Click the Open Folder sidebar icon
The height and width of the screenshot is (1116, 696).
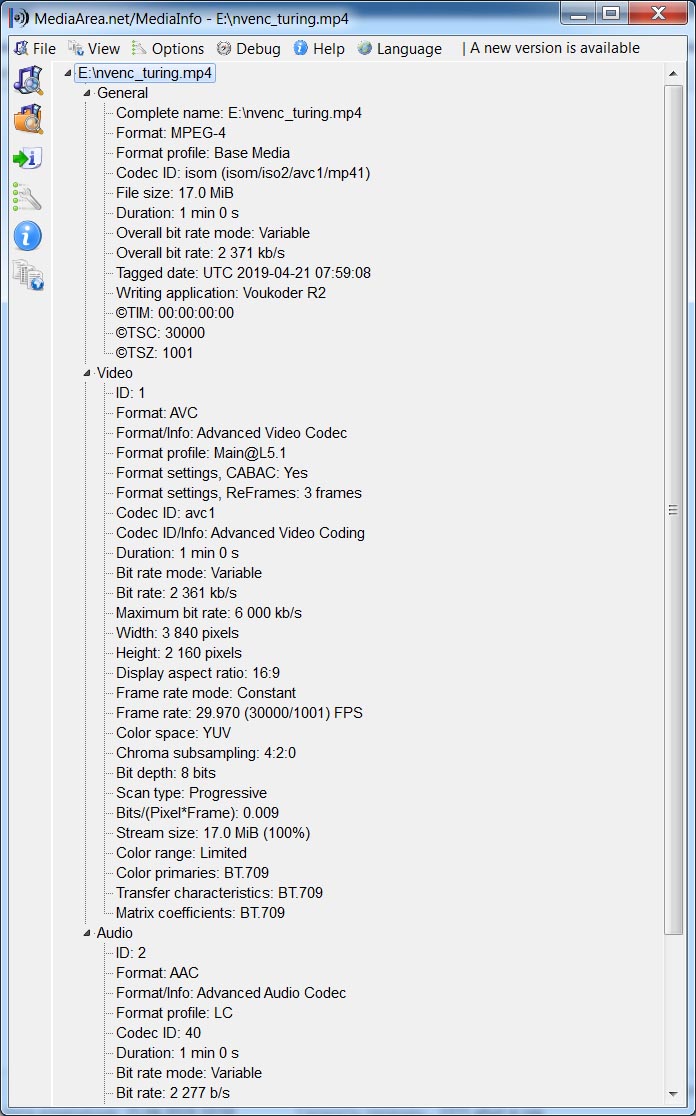pyautogui.click(x=28, y=119)
